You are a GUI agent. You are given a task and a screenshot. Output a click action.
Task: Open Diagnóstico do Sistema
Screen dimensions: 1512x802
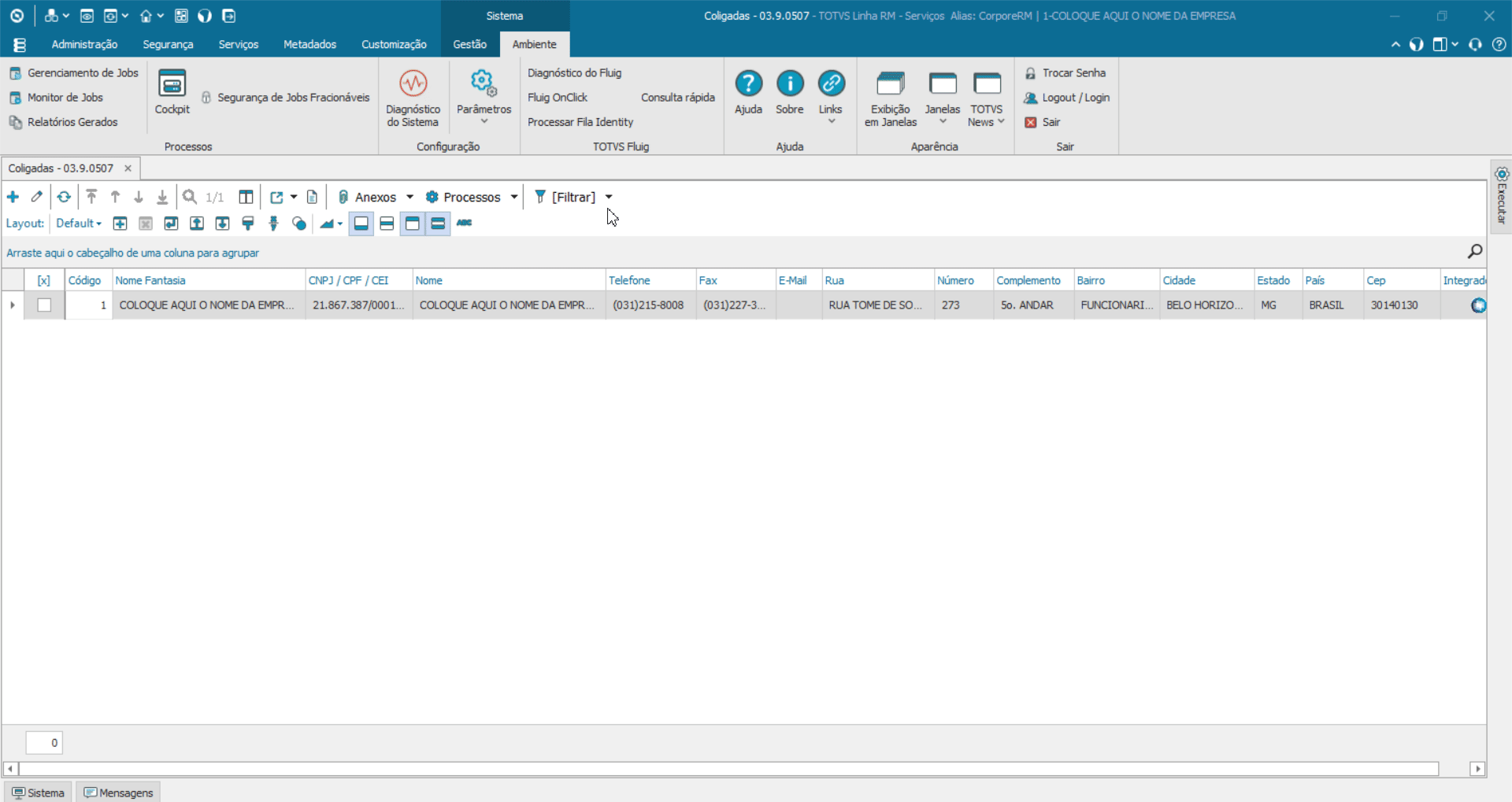413,98
